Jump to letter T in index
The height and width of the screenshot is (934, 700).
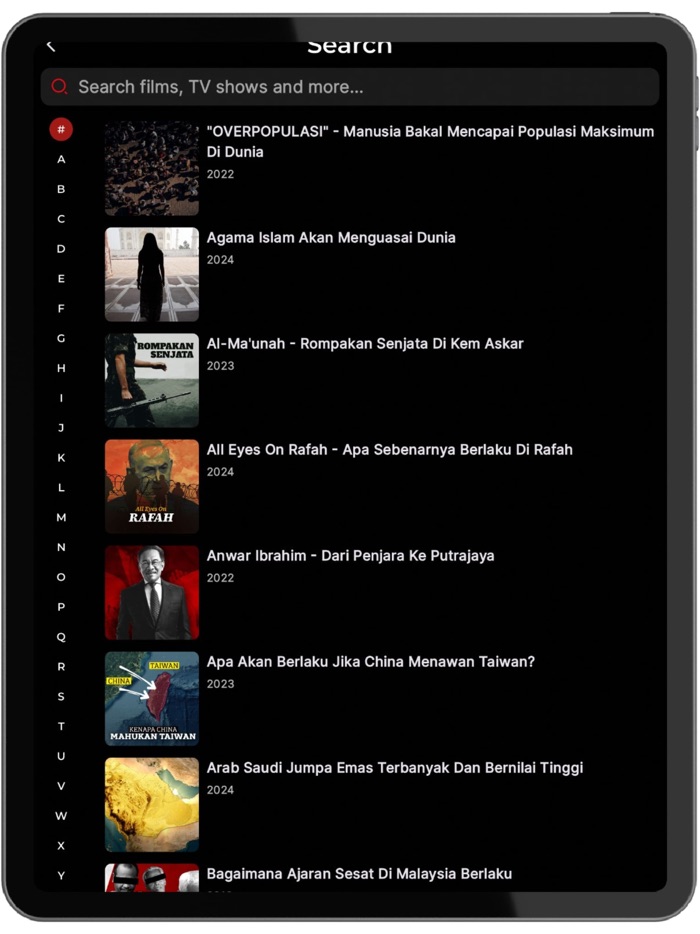click(61, 726)
